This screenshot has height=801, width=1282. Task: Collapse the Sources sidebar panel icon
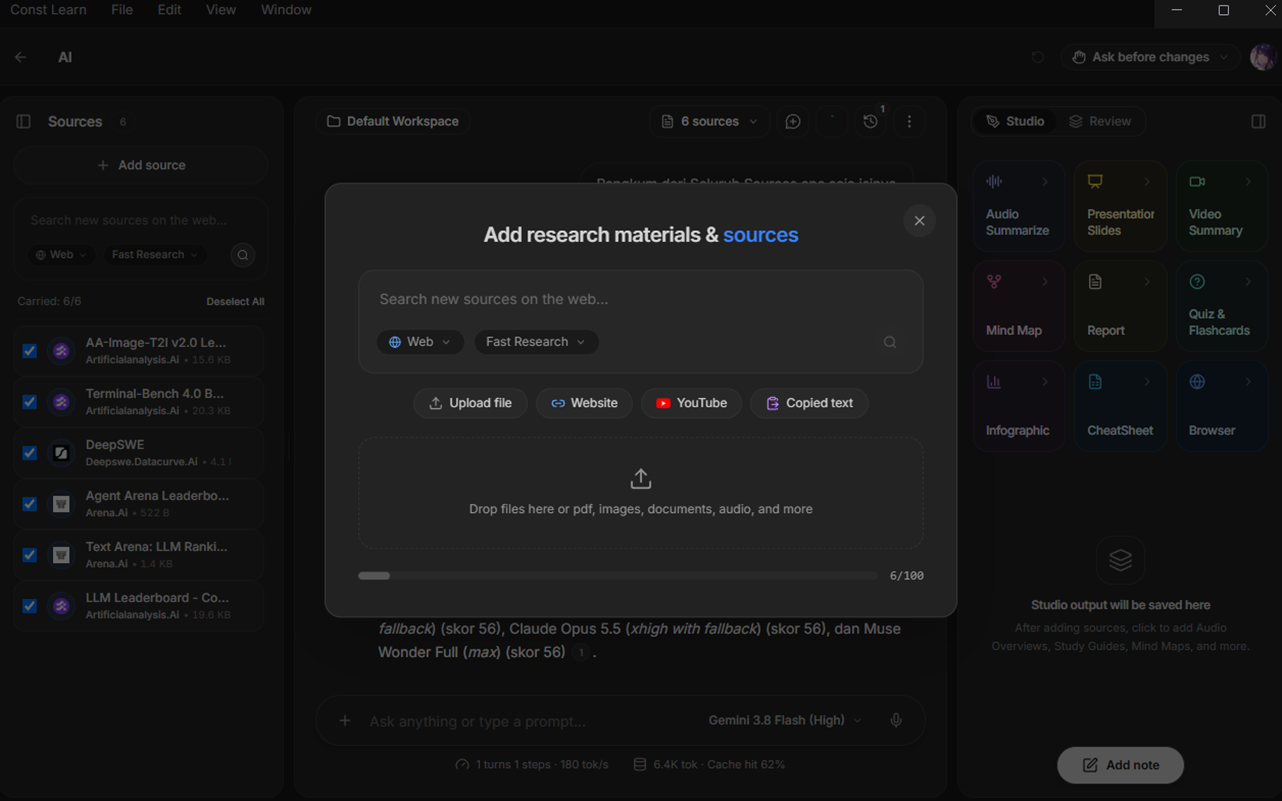pyautogui.click(x=24, y=122)
